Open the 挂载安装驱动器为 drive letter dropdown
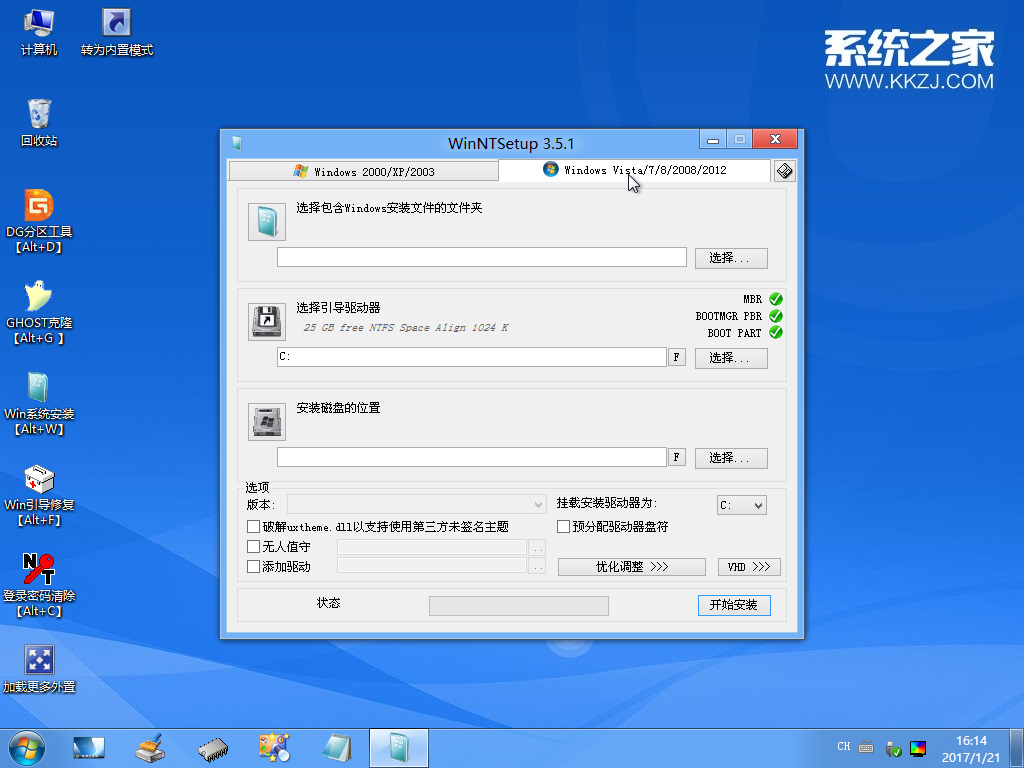Screen dimensions: 1024x768 (x=741, y=505)
